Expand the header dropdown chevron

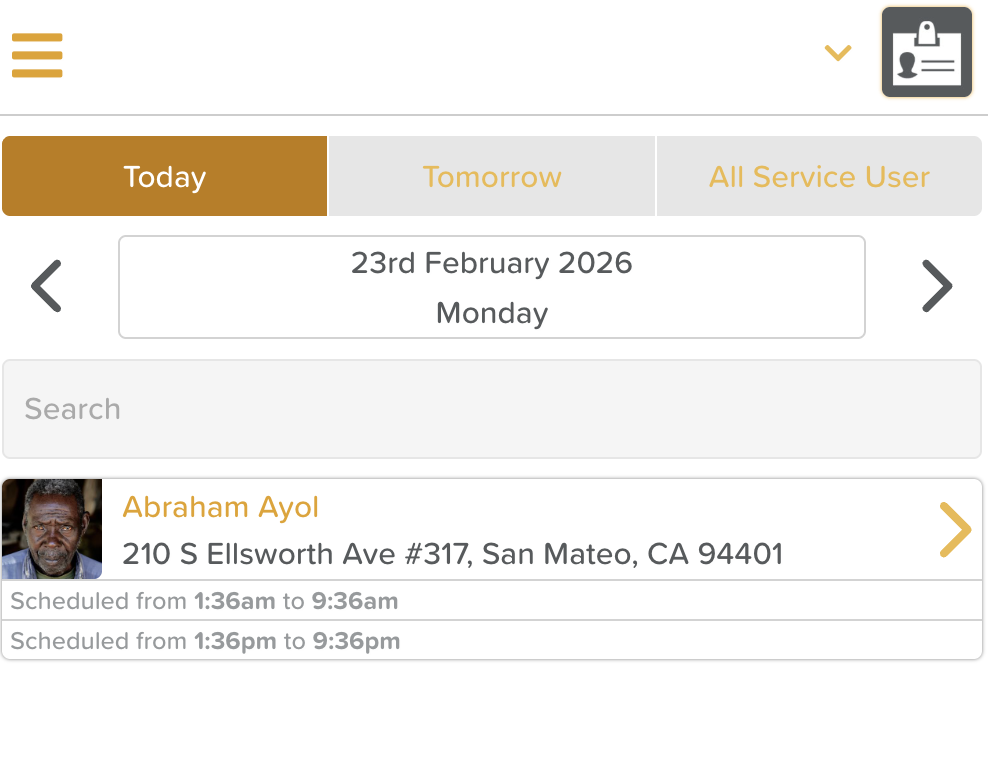tap(837, 53)
